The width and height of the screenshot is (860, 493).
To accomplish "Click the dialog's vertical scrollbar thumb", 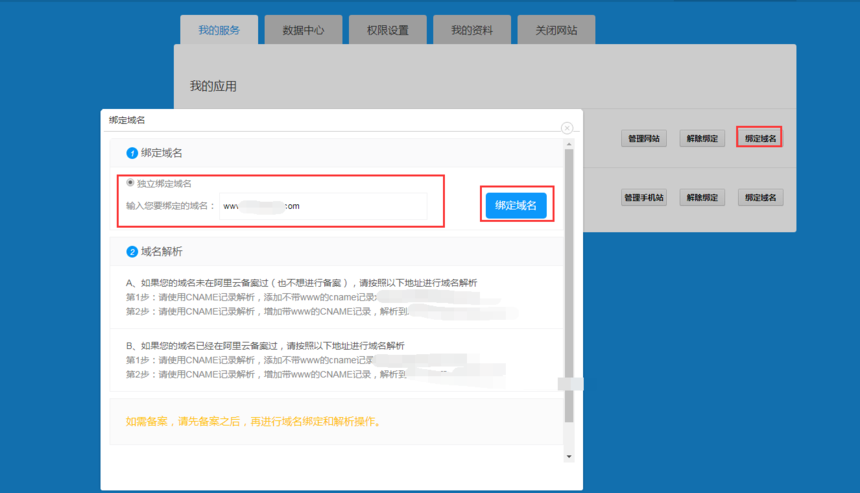I will point(569,280).
